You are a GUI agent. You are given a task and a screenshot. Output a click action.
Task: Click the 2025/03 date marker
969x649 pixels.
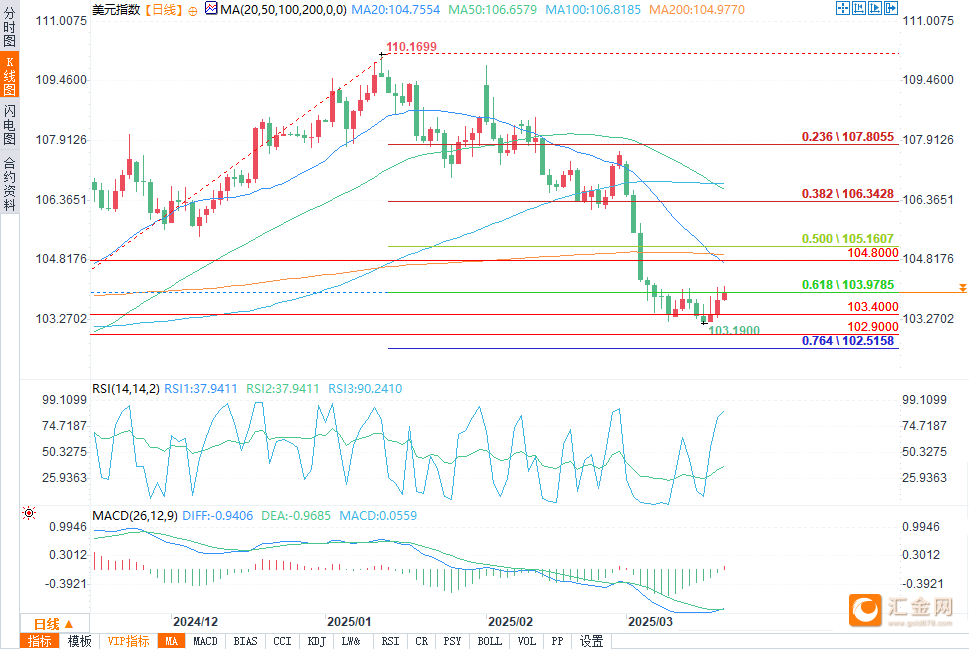[650, 622]
